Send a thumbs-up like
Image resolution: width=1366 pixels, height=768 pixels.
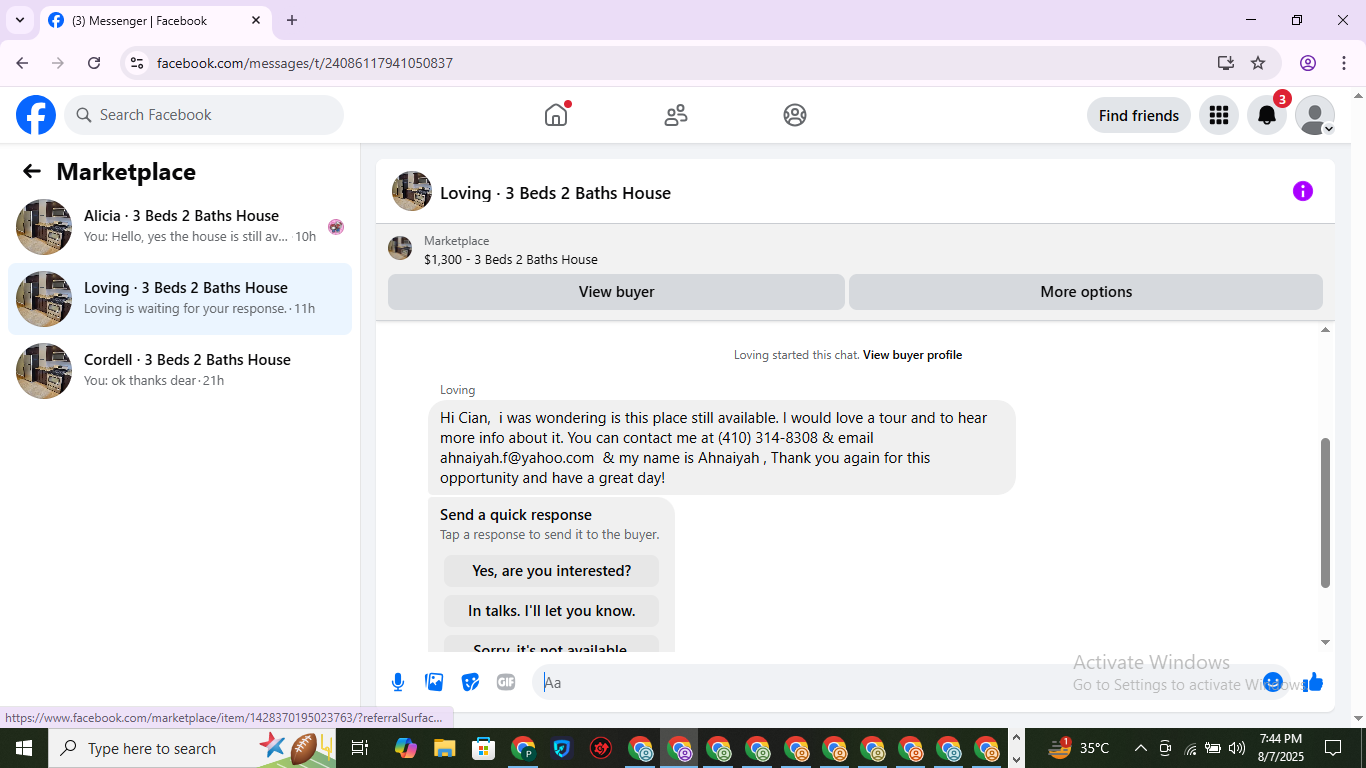[1313, 682]
